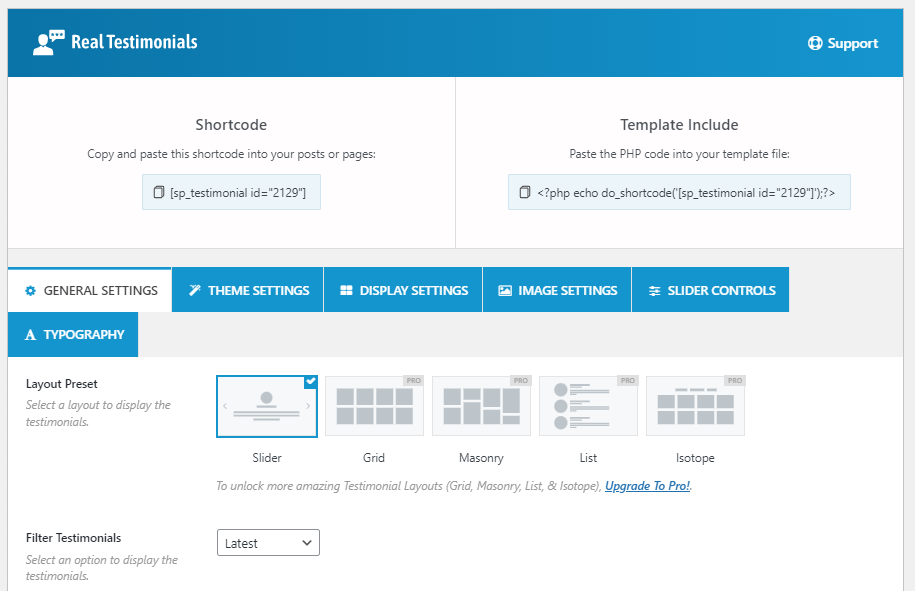Select the Slider layout preset

(x=267, y=406)
